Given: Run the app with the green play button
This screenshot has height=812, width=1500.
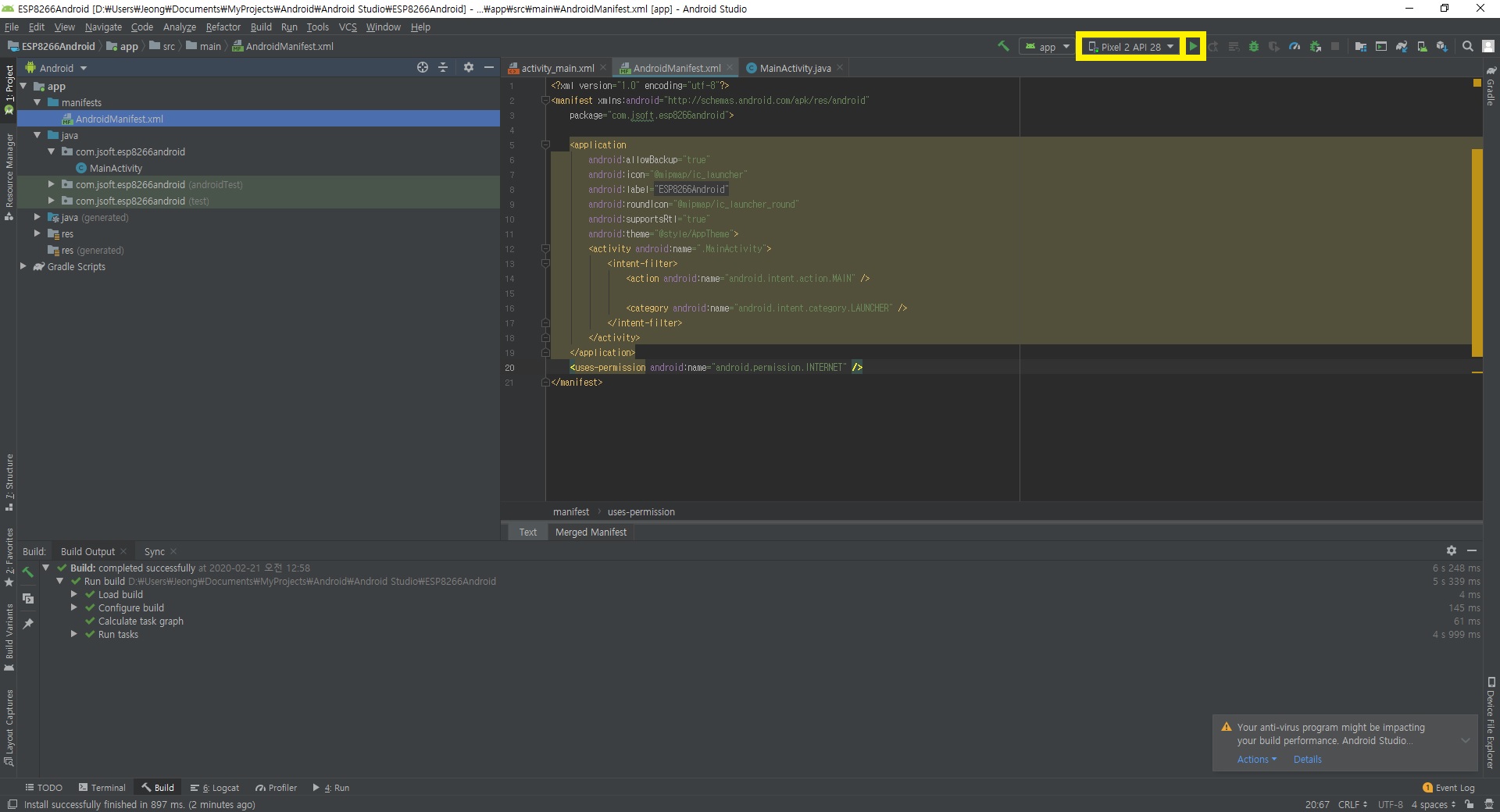Looking at the screenshot, I should tap(1193, 47).
